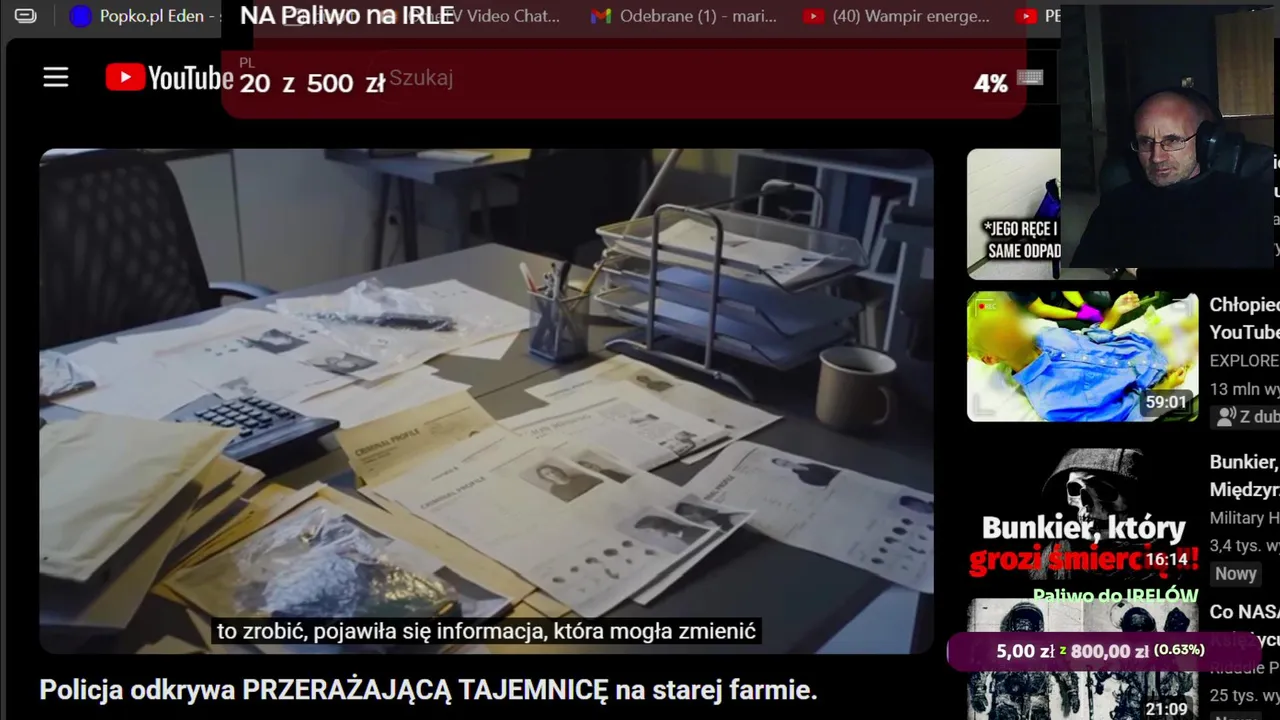Image resolution: width=1280 pixels, height=720 pixels.
Task: Open the 59:01 recommended video thumbnail
Action: (1082, 356)
